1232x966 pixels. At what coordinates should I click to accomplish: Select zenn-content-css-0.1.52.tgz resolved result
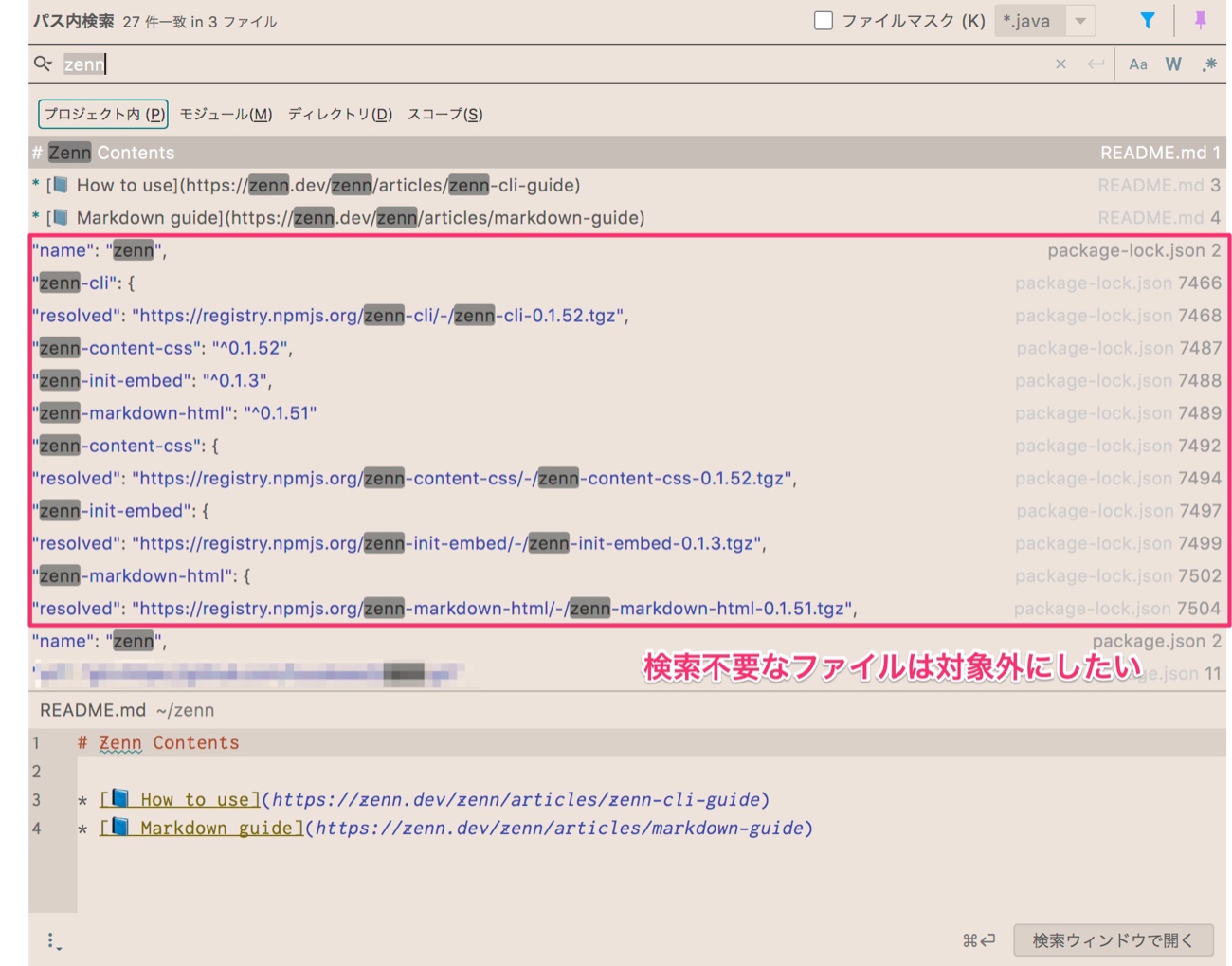(x=626, y=478)
